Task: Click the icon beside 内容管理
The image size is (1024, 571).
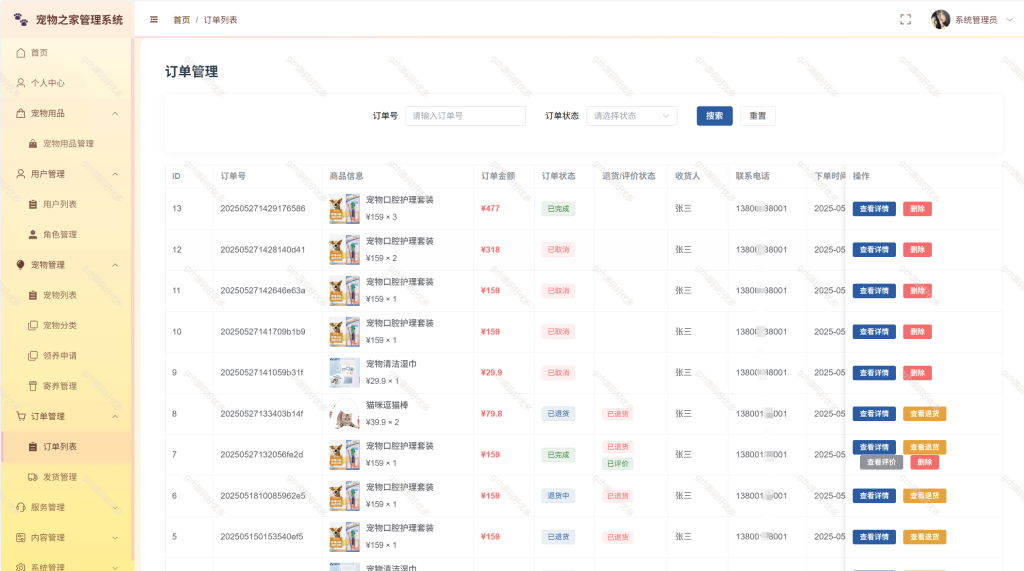Action: coord(21,538)
